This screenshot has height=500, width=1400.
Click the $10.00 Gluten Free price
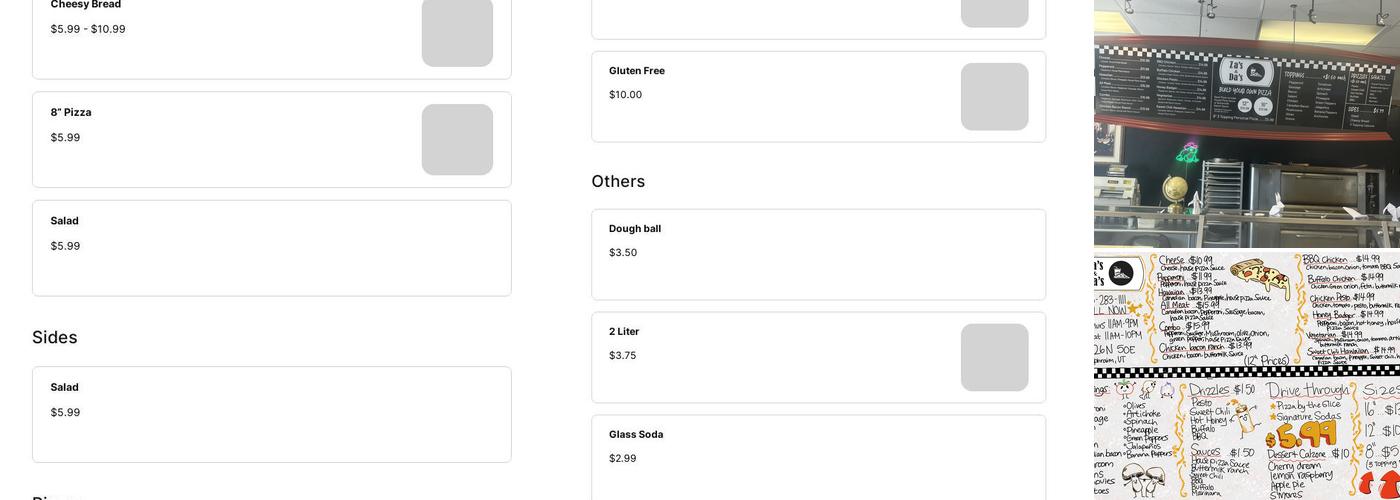point(626,95)
